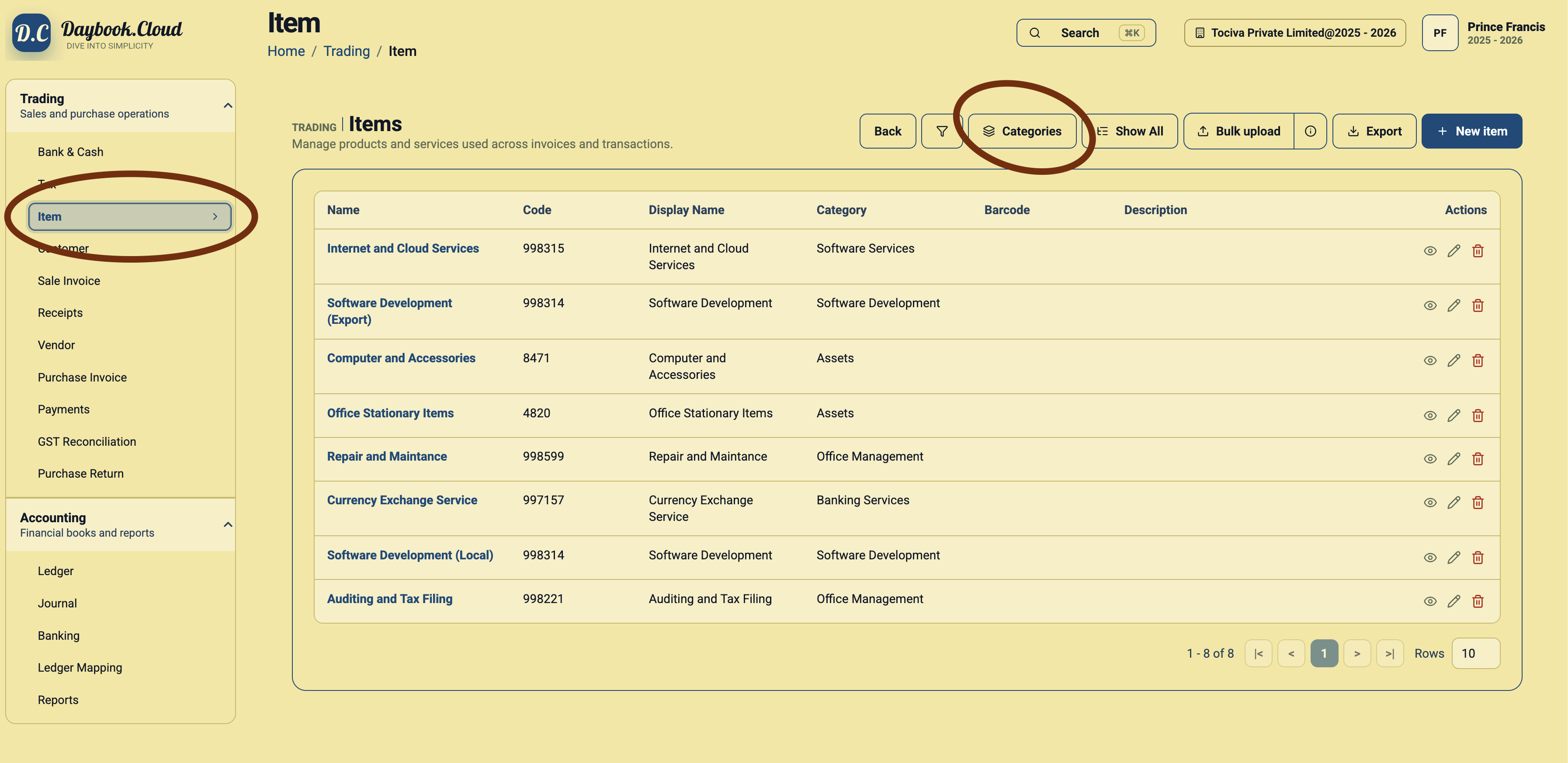Edit Auditing and Tax Filing item

point(1454,601)
